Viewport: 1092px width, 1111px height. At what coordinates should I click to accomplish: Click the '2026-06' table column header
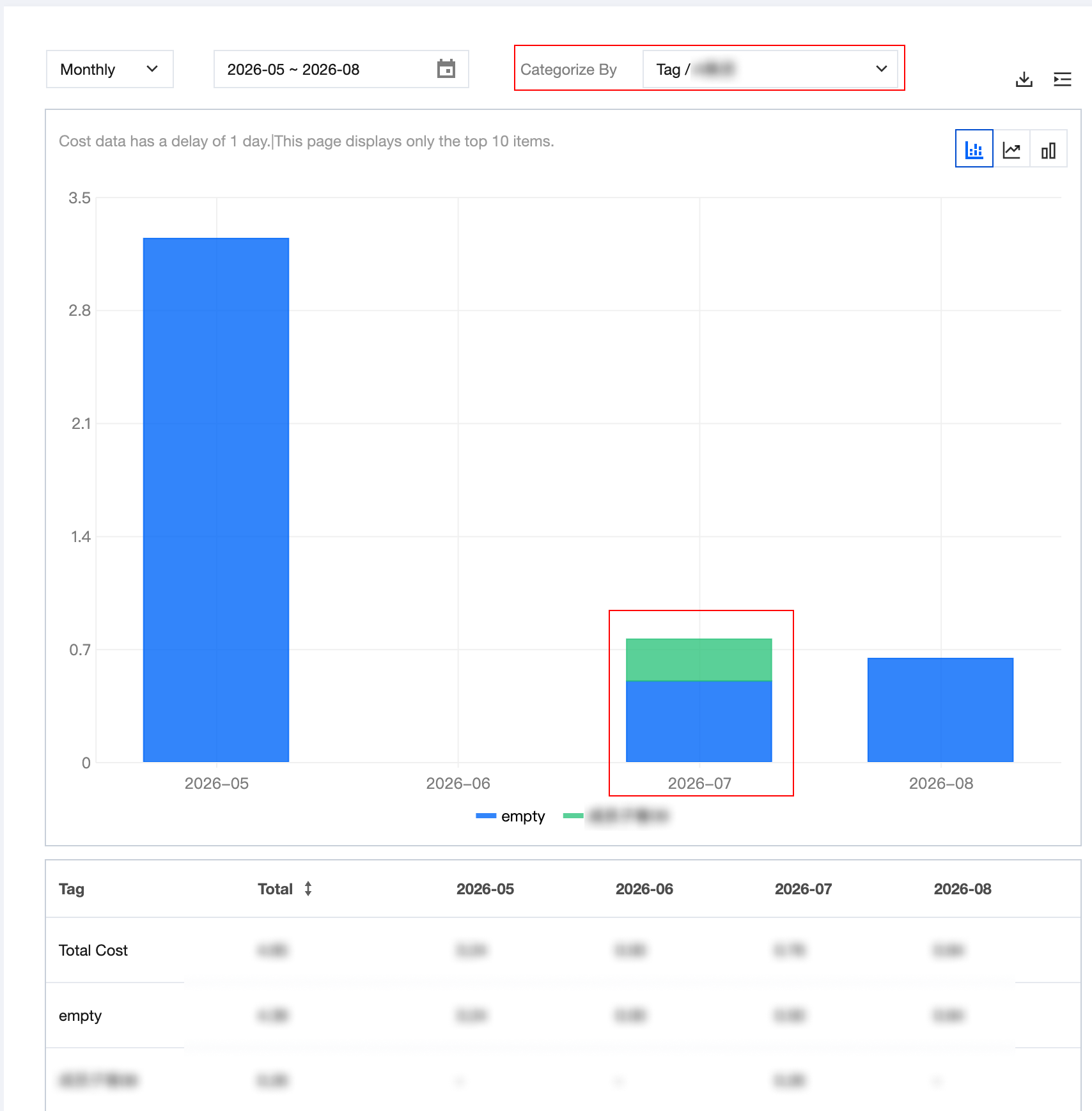click(x=644, y=889)
